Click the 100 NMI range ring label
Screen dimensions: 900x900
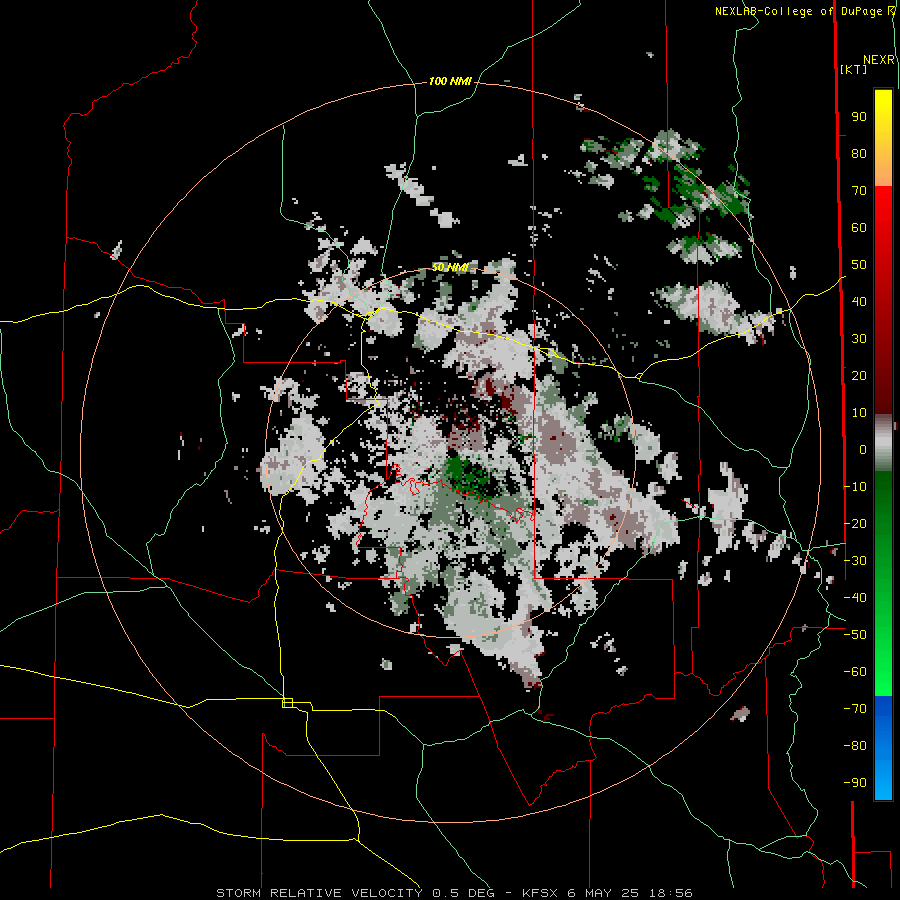(450, 82)
